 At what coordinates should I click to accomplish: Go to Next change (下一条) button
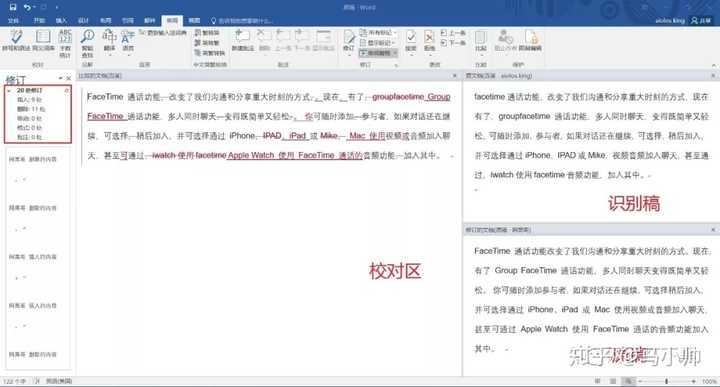pyautogui.click(x=453, y=43)
